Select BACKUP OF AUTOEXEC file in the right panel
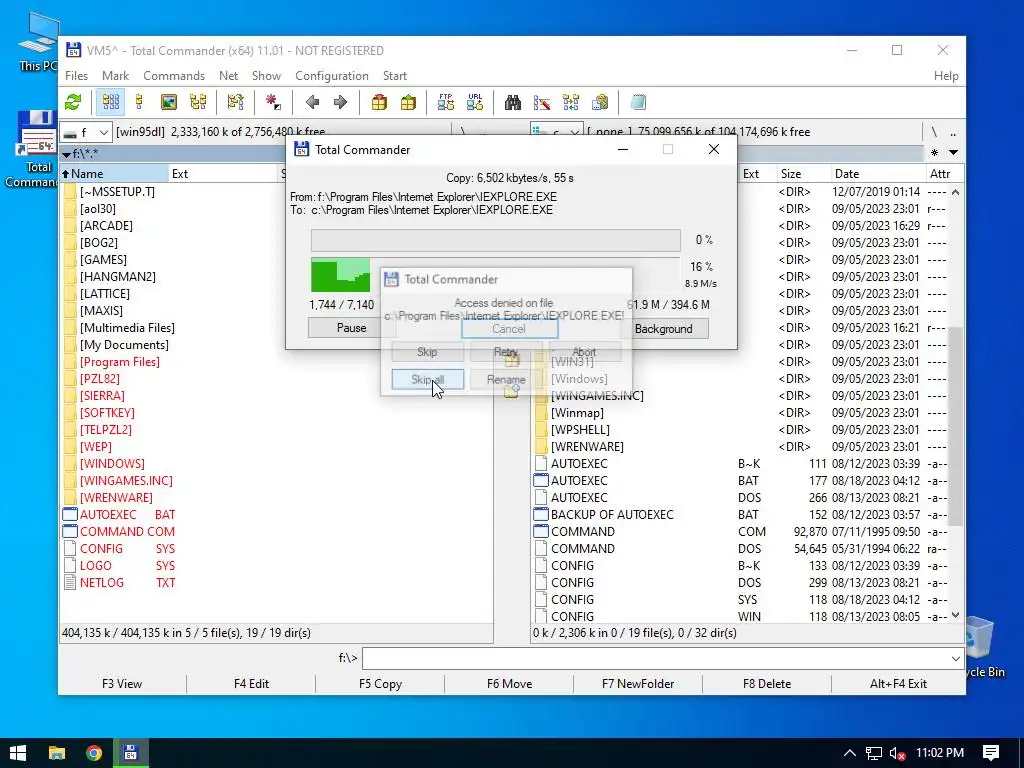This screenshot has height=768, width=1024. click(612, 515)
